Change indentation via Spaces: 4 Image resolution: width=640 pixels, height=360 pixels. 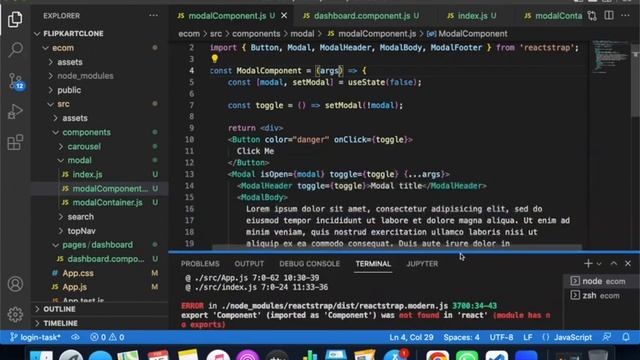click(x=461, y=338)
